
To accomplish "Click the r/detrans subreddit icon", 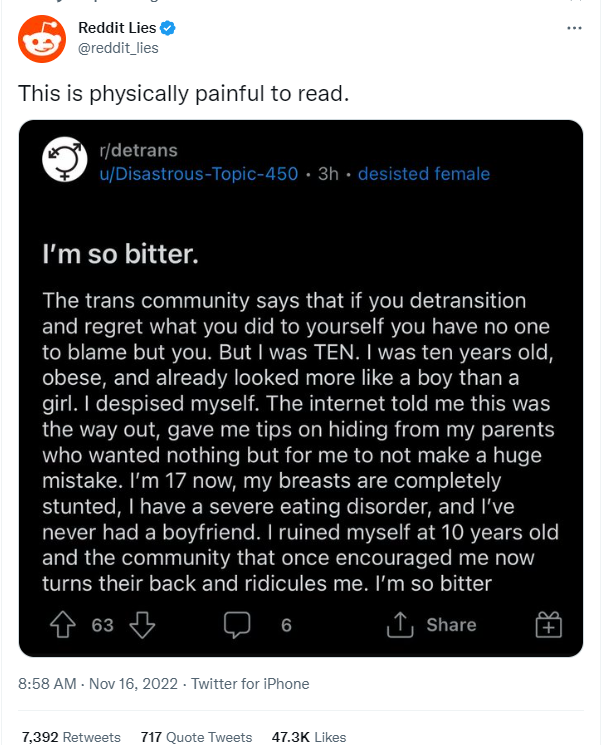I will (x=64, y=161).
